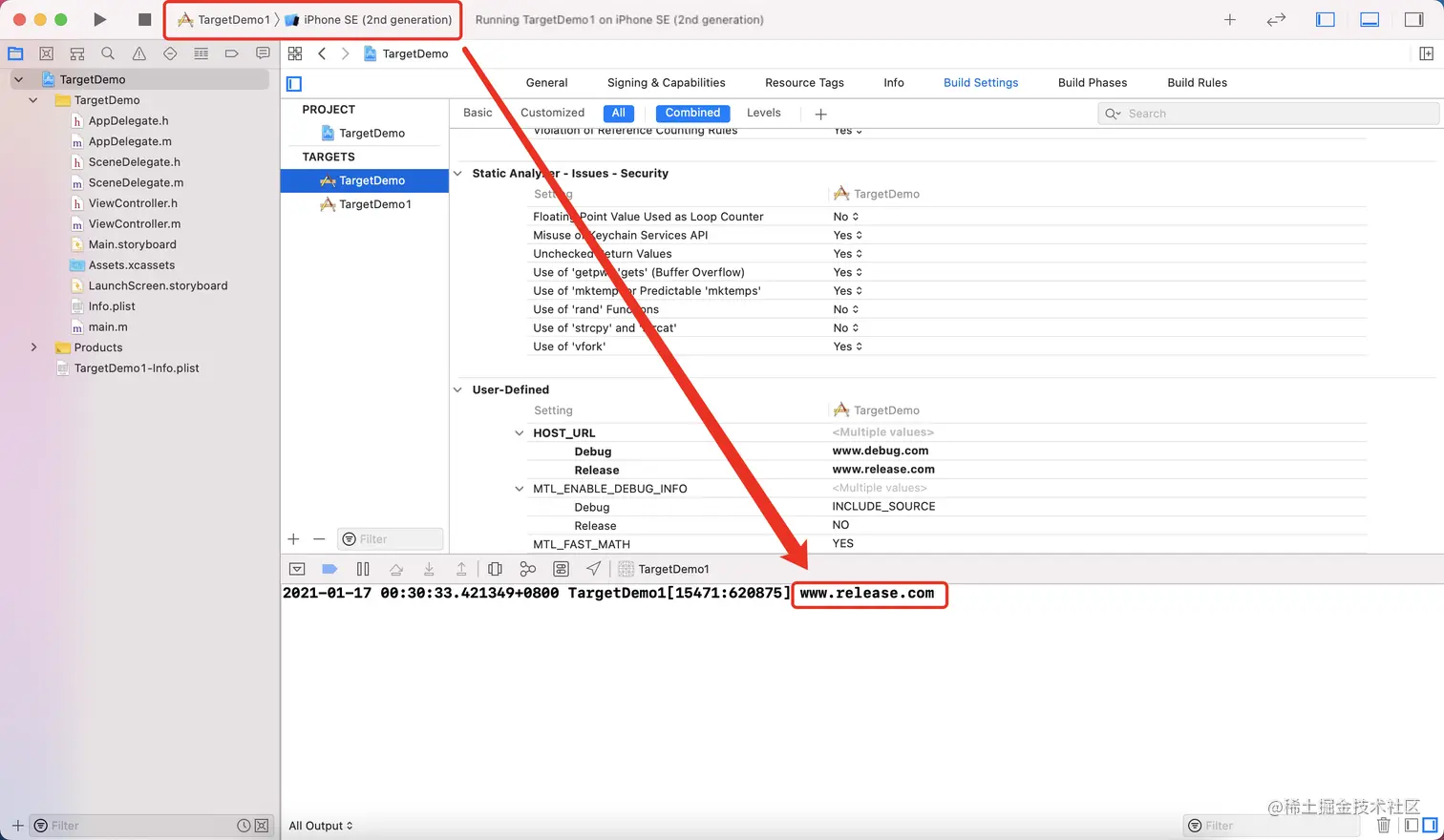Toggle the right inspector panel

tap(1414, 19)
